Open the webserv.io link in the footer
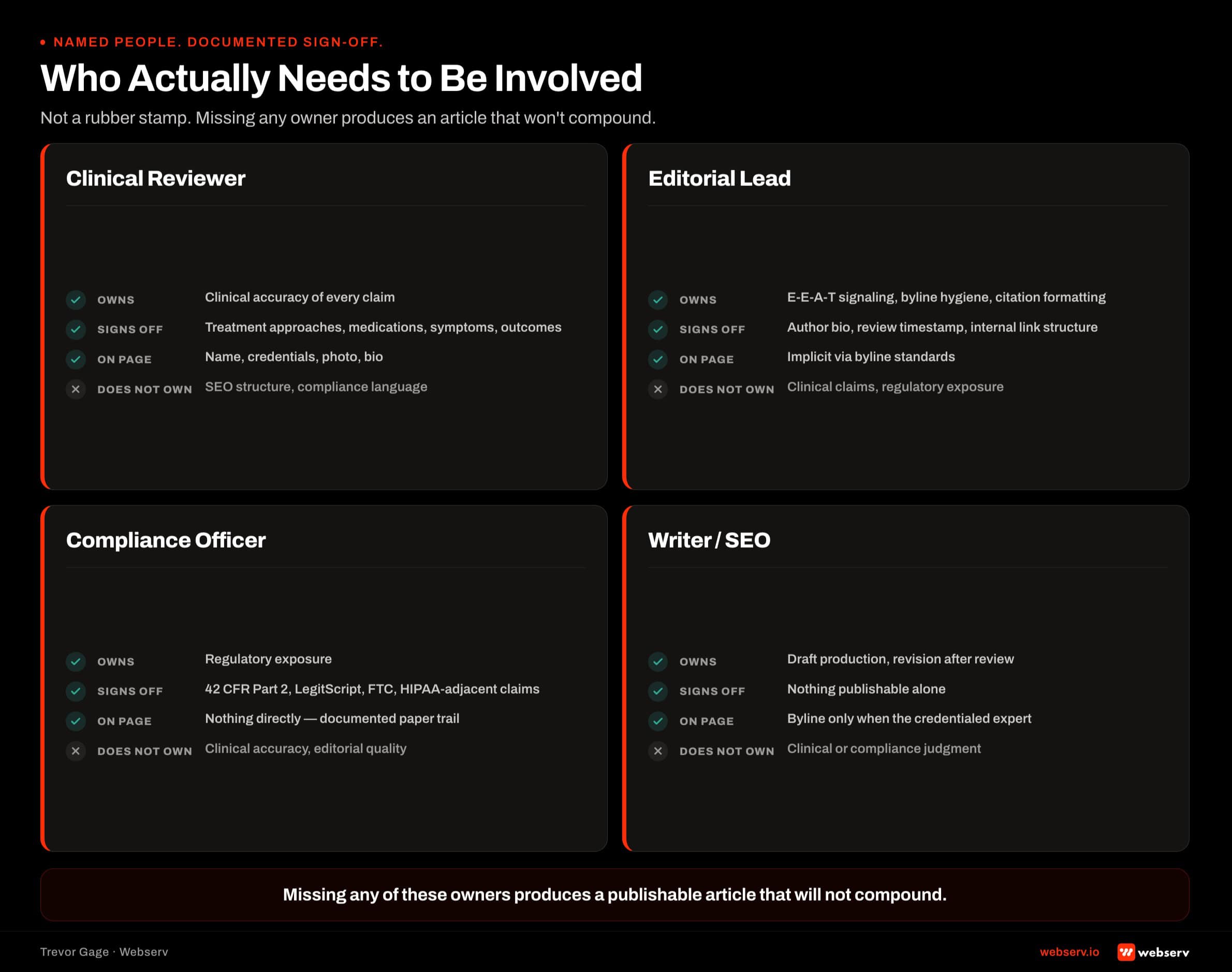 coord(1069,952)
